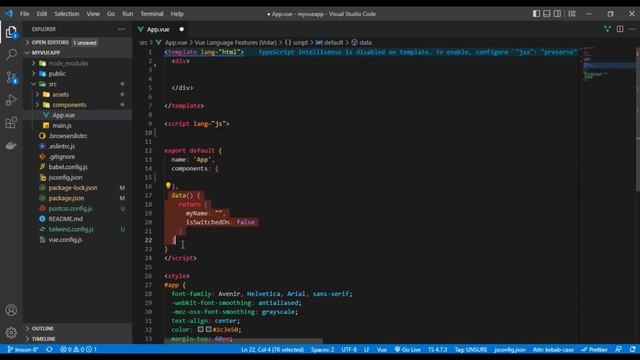Screen dimensions: 640x360
Task: Click the Spaces: 2 indentation setting
Action: (x=322, y=349)
